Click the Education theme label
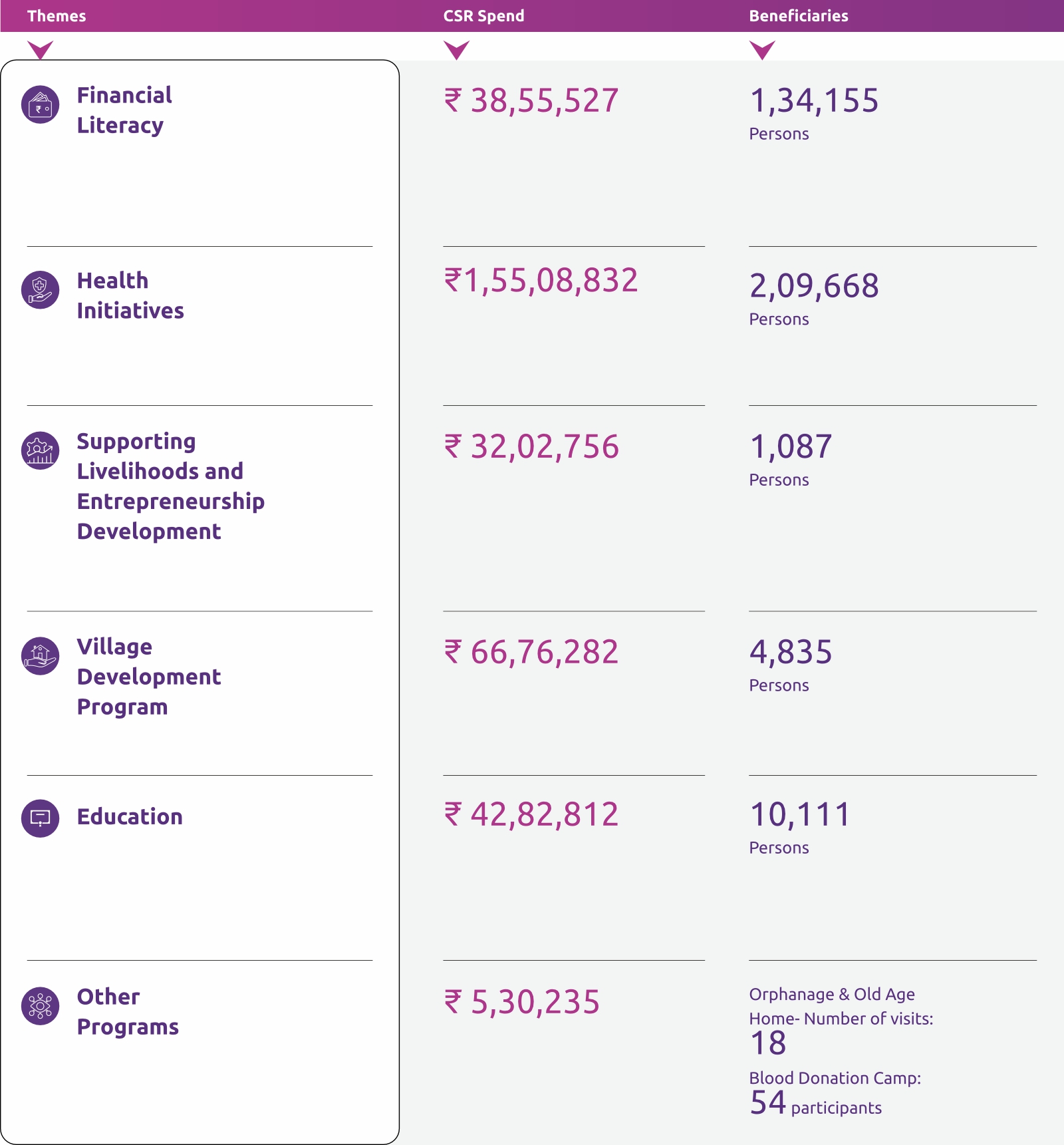This screenshot has height=1145, width=1064. tap(130, 817)
